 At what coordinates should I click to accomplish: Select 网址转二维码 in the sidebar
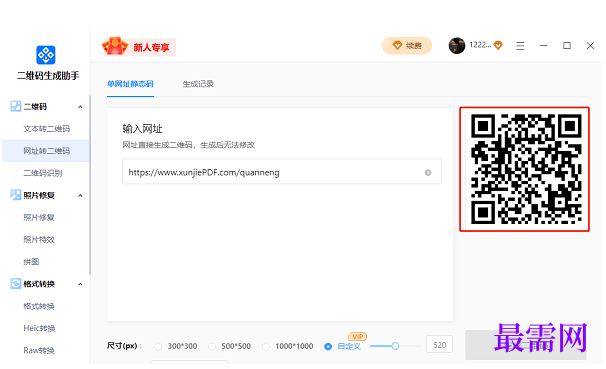46,151
